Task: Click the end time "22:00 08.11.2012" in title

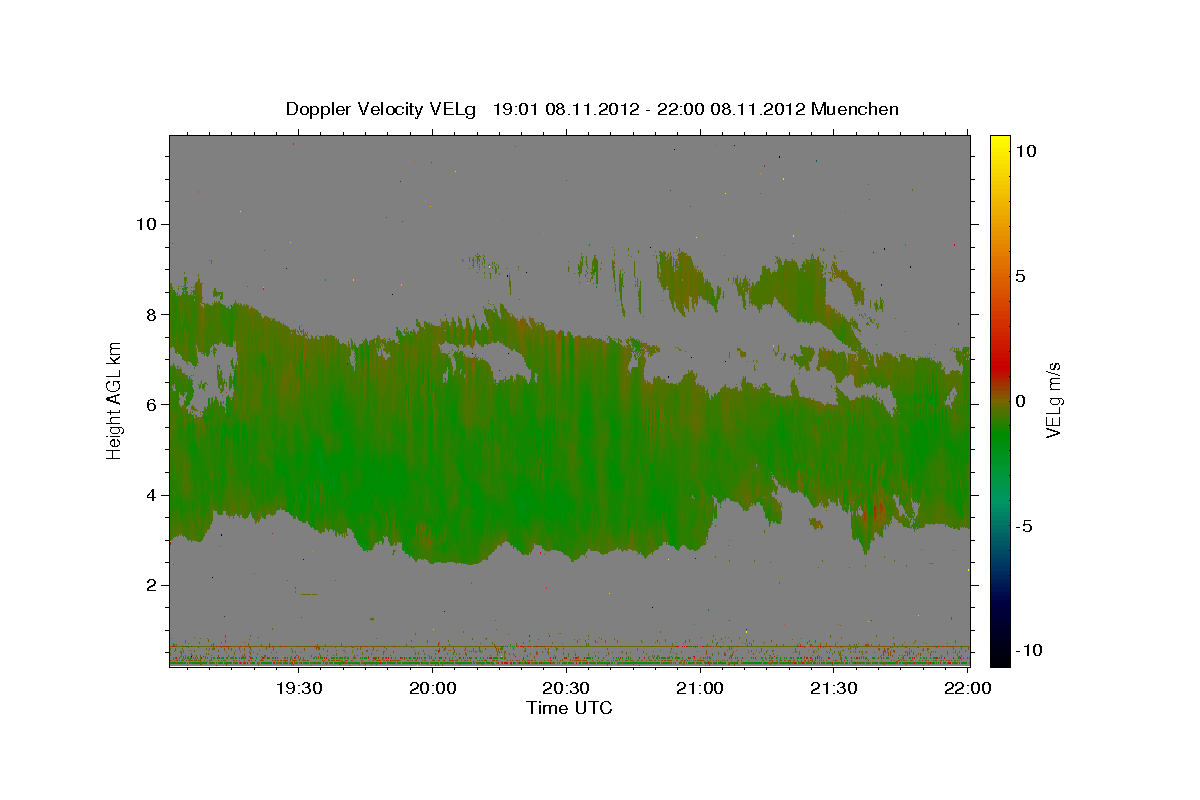Action: (733, 109)
